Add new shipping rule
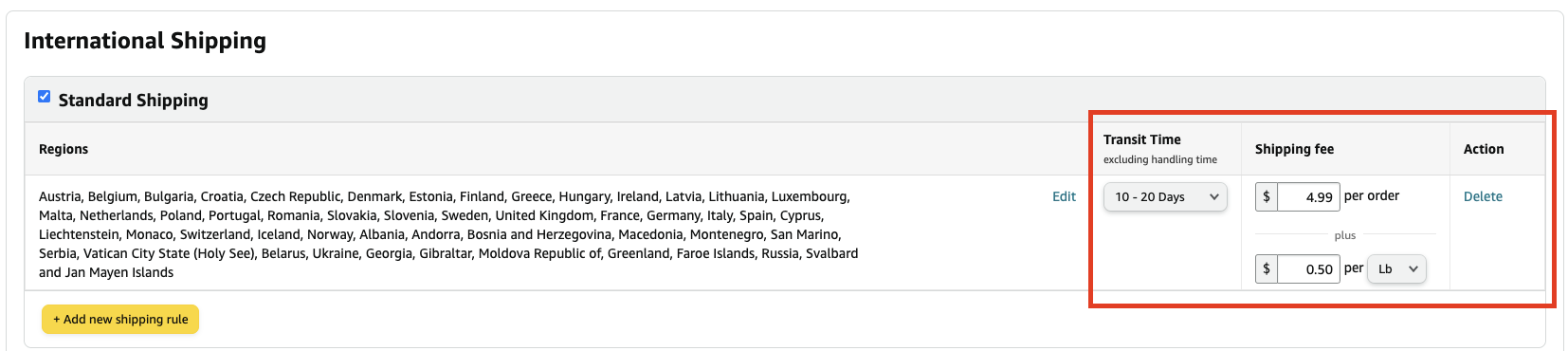The height and width of the screenshot is (351, 1568). (120, 319)
